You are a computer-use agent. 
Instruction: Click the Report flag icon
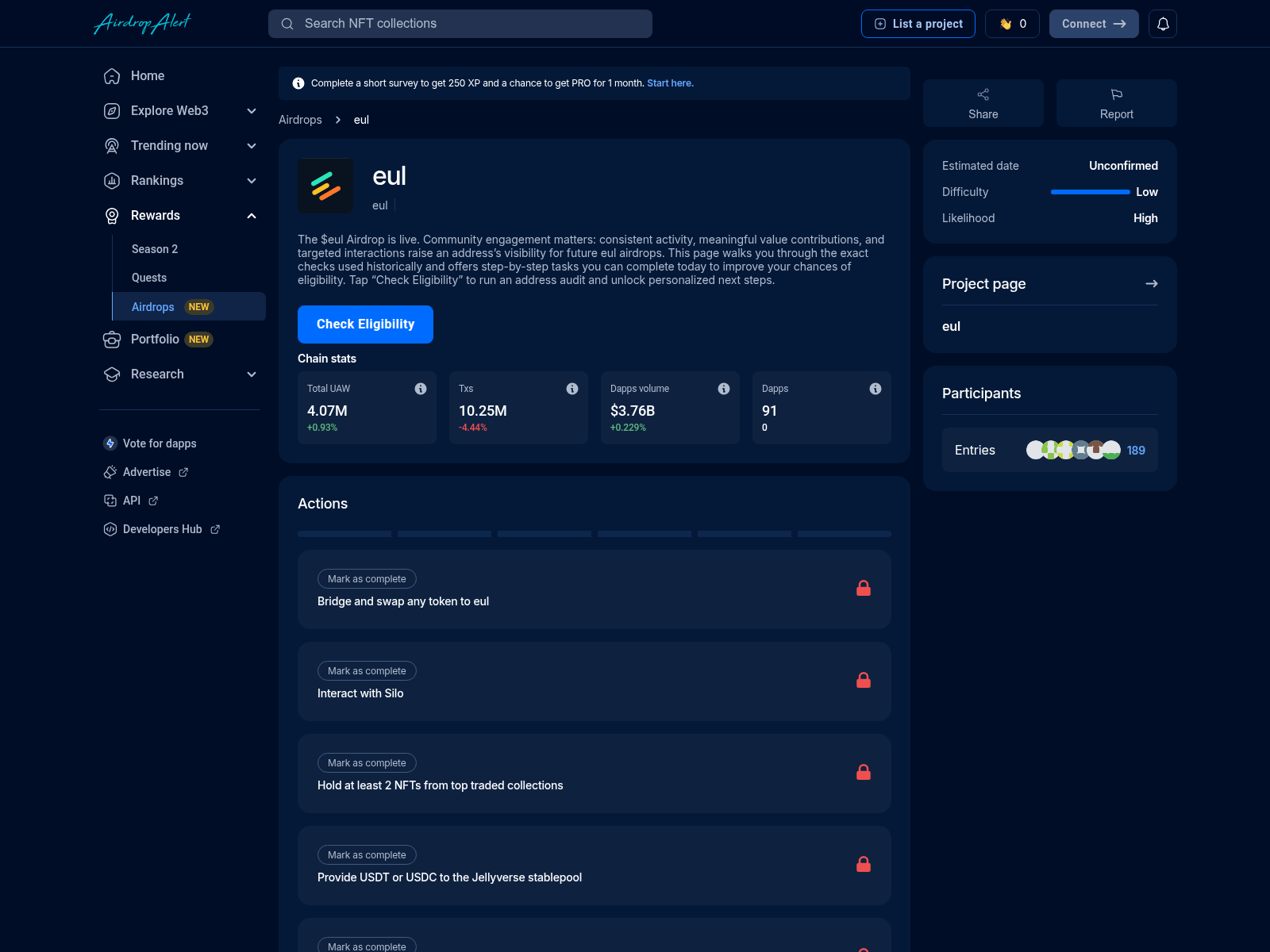pyautogui.click(x=1116, y=94)
